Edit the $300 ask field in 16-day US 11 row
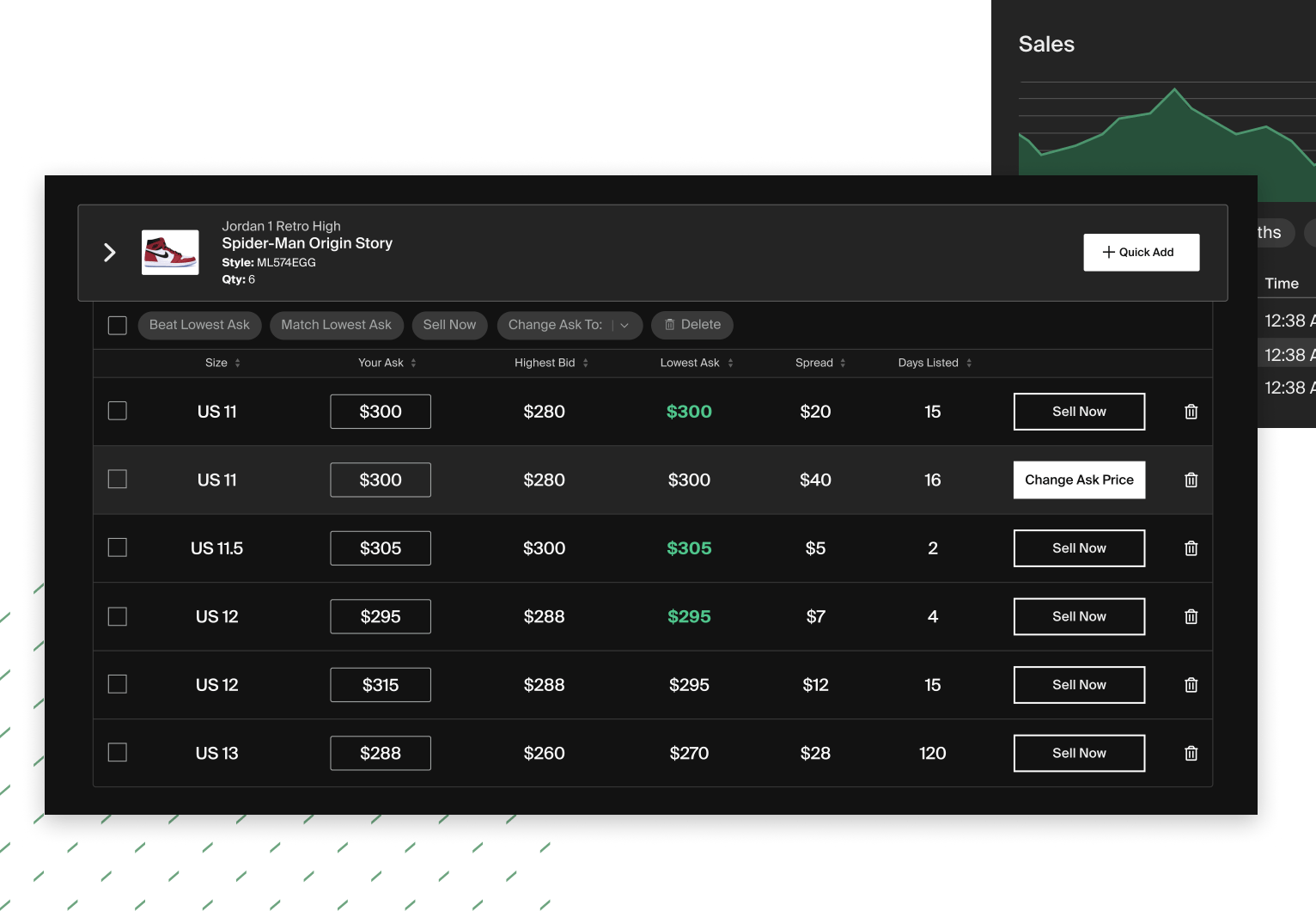The height and width of the screenshot is (911, 1316). tap(381, 480)
